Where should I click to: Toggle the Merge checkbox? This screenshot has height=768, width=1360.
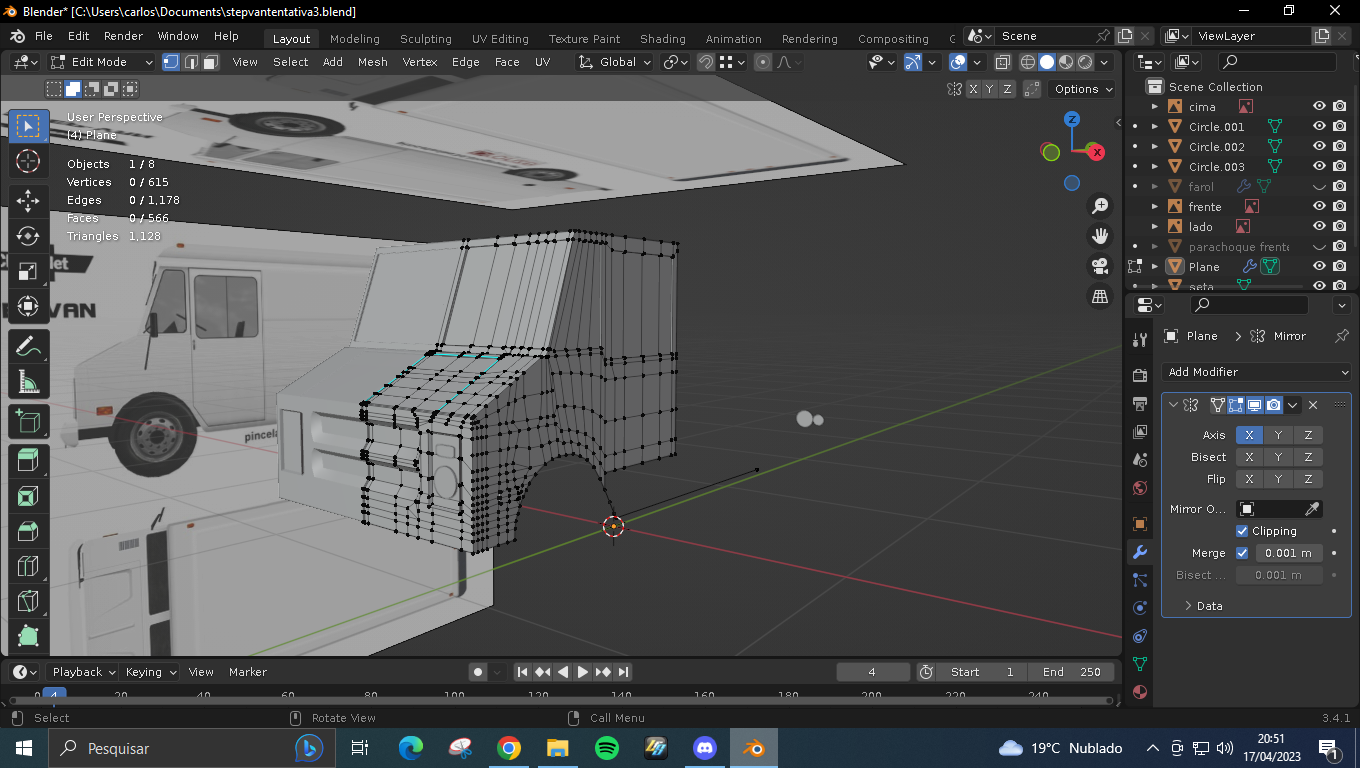coord(1242,553)
